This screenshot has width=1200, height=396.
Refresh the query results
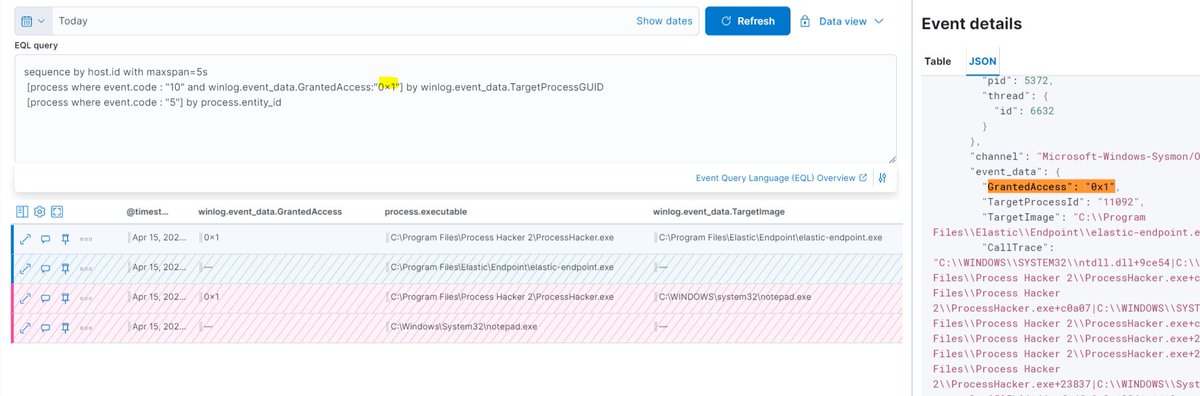click(x=747, y=21)
